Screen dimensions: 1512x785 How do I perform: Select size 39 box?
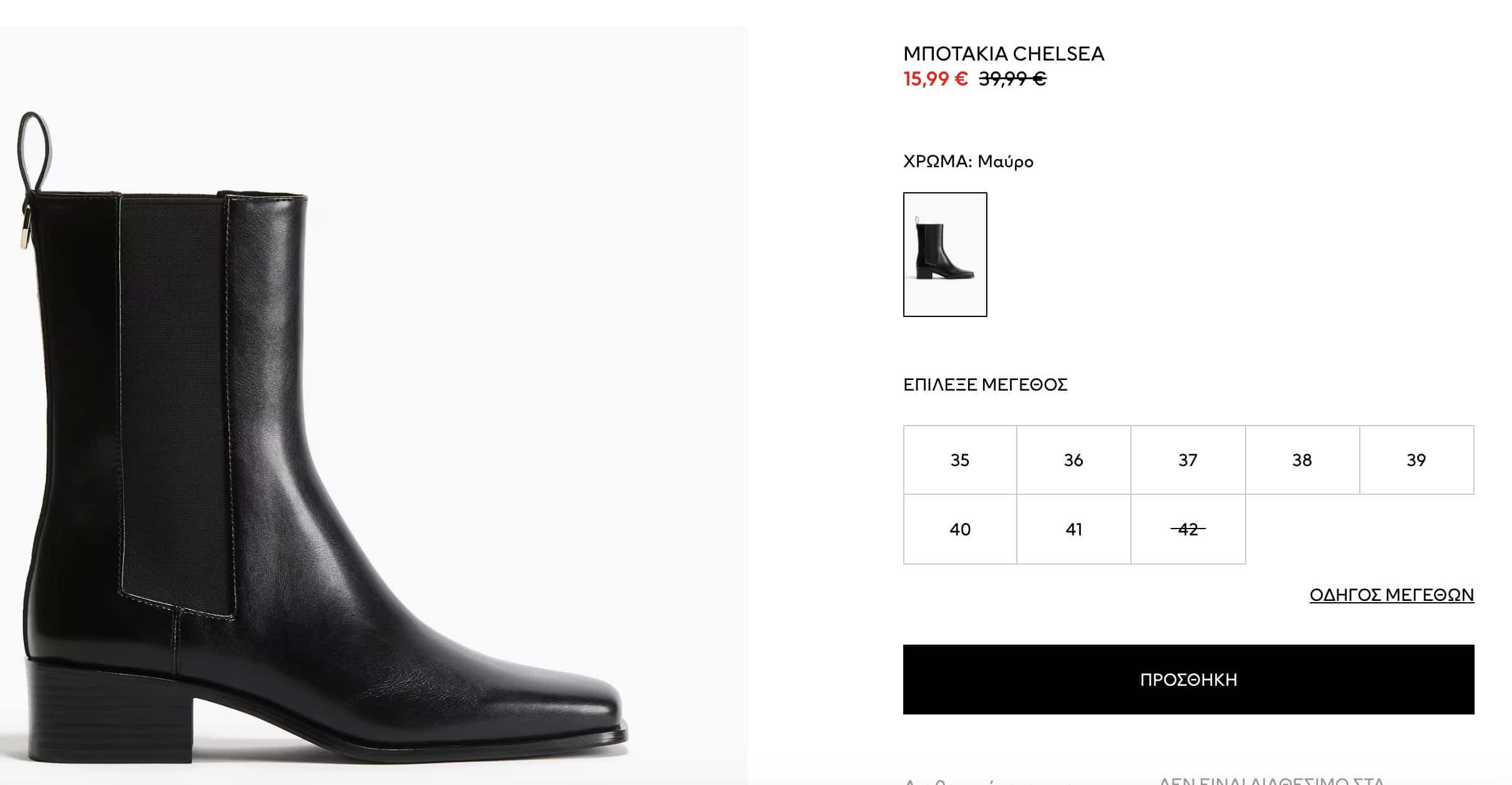(1416, 460)
